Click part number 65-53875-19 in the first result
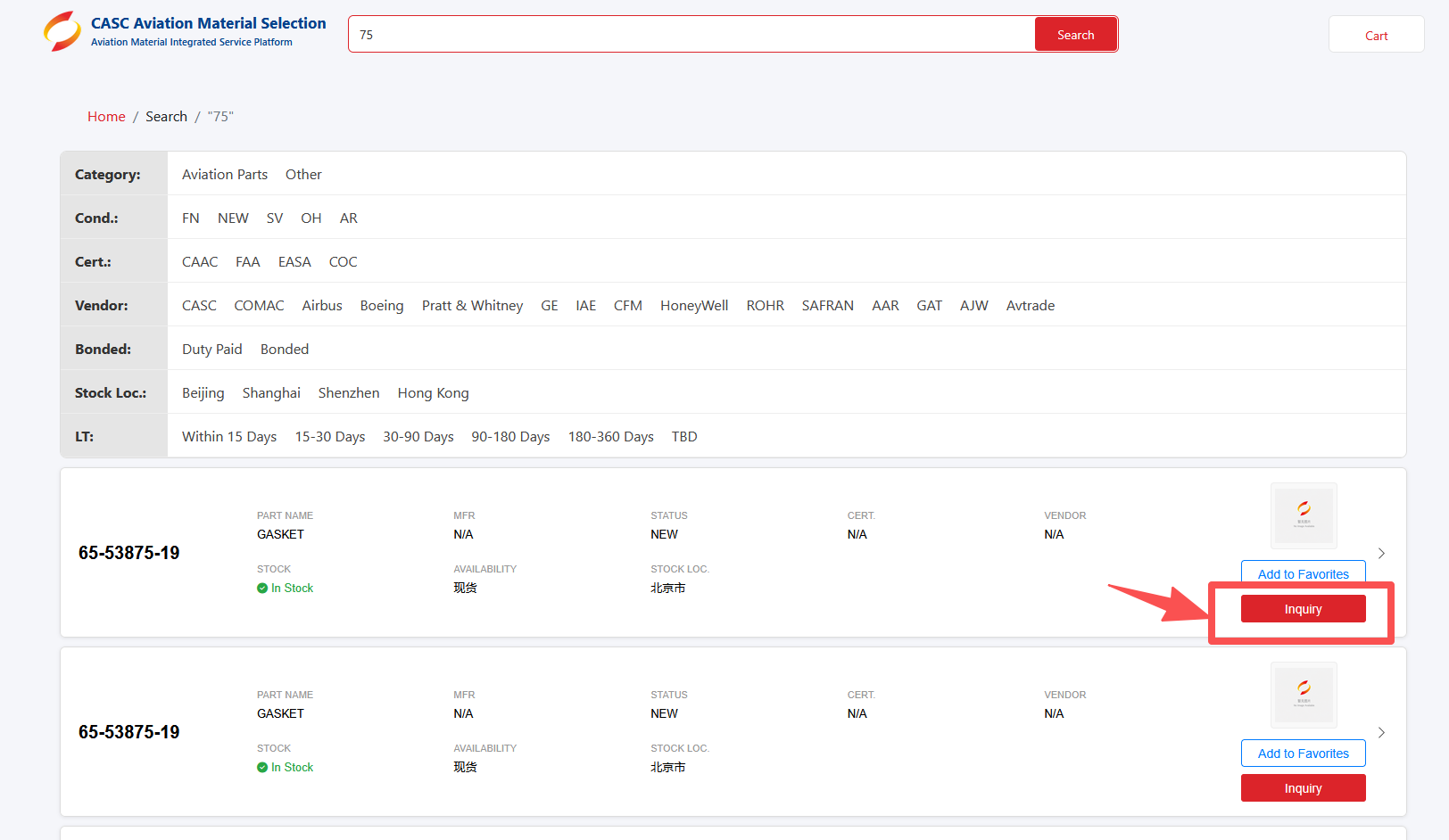This screenshot has width=1449, height=840. [x=129, y=553]
